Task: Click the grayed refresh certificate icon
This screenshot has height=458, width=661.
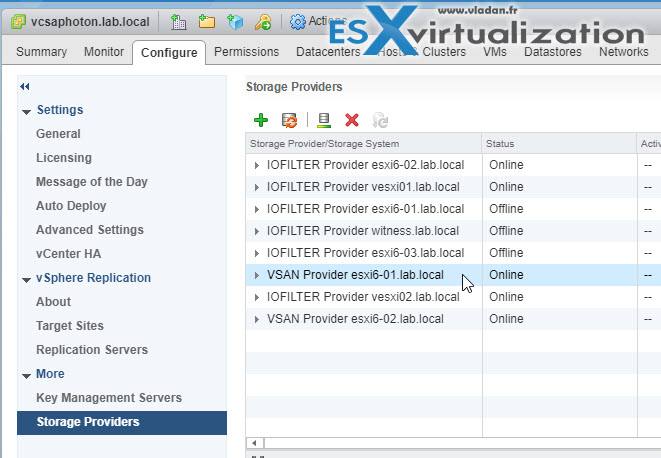Action: pyautogui.click(x=380, y=120)
